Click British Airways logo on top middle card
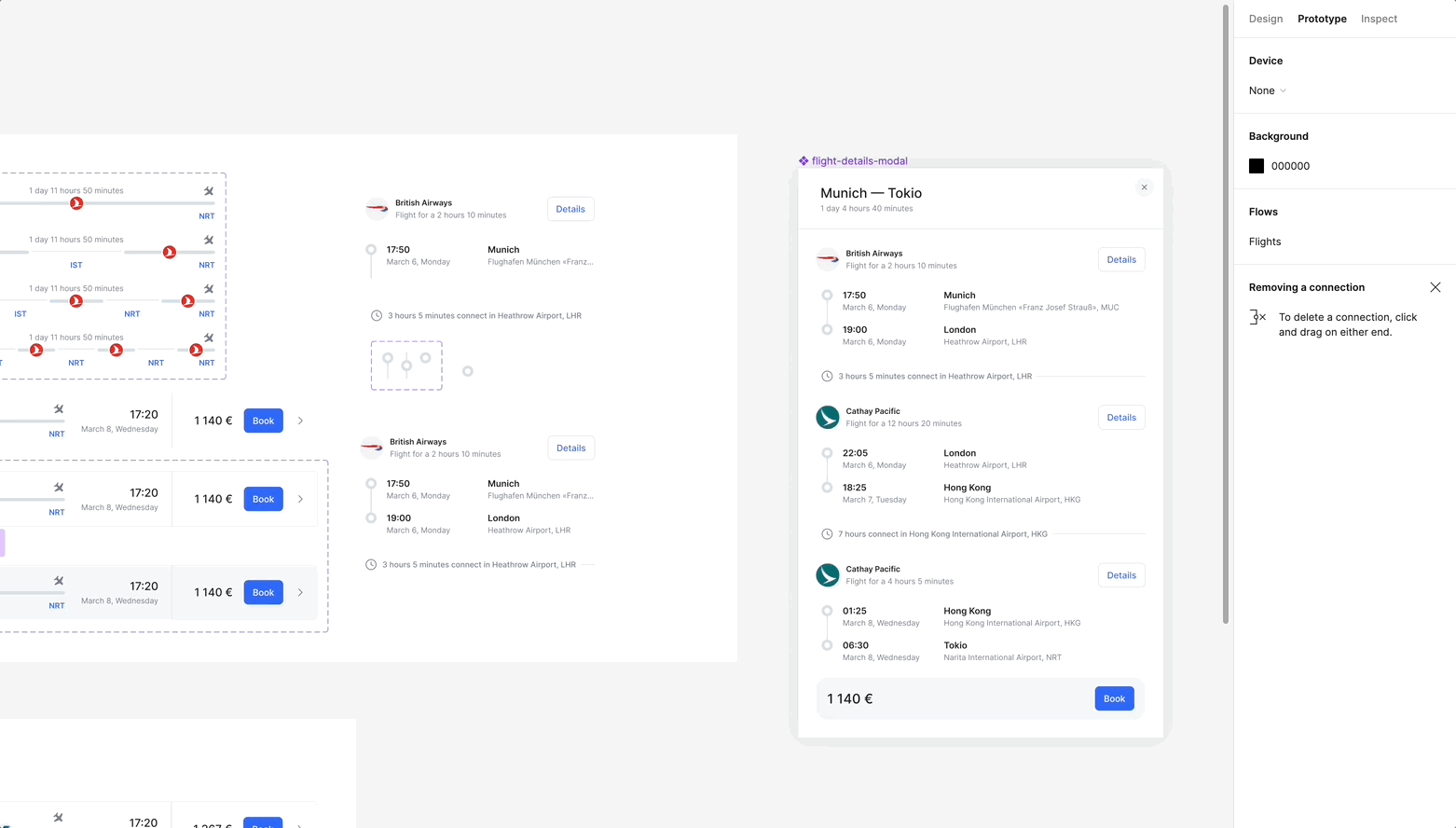The width and height of the screenshot is (1456, 828). coord(377,209)
